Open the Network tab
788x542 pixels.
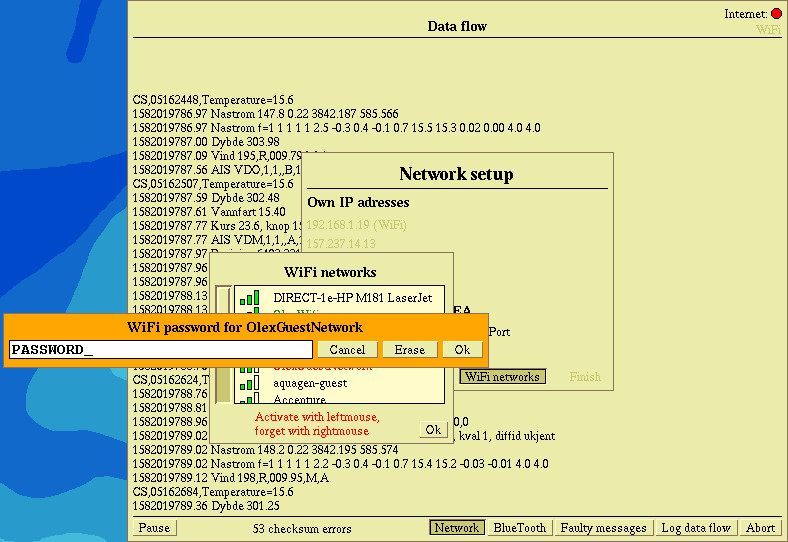(x=457, y=528)
